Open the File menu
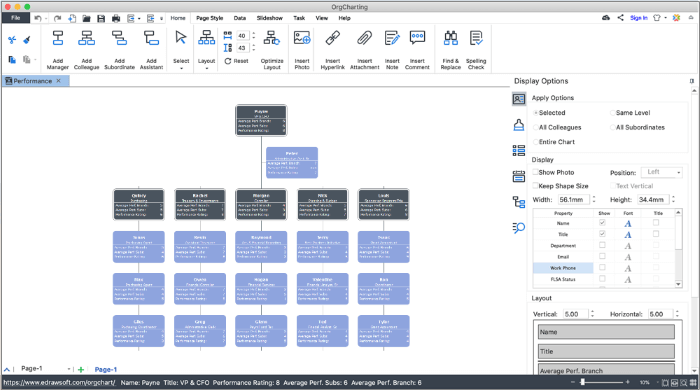 click(x=16, y=18)
